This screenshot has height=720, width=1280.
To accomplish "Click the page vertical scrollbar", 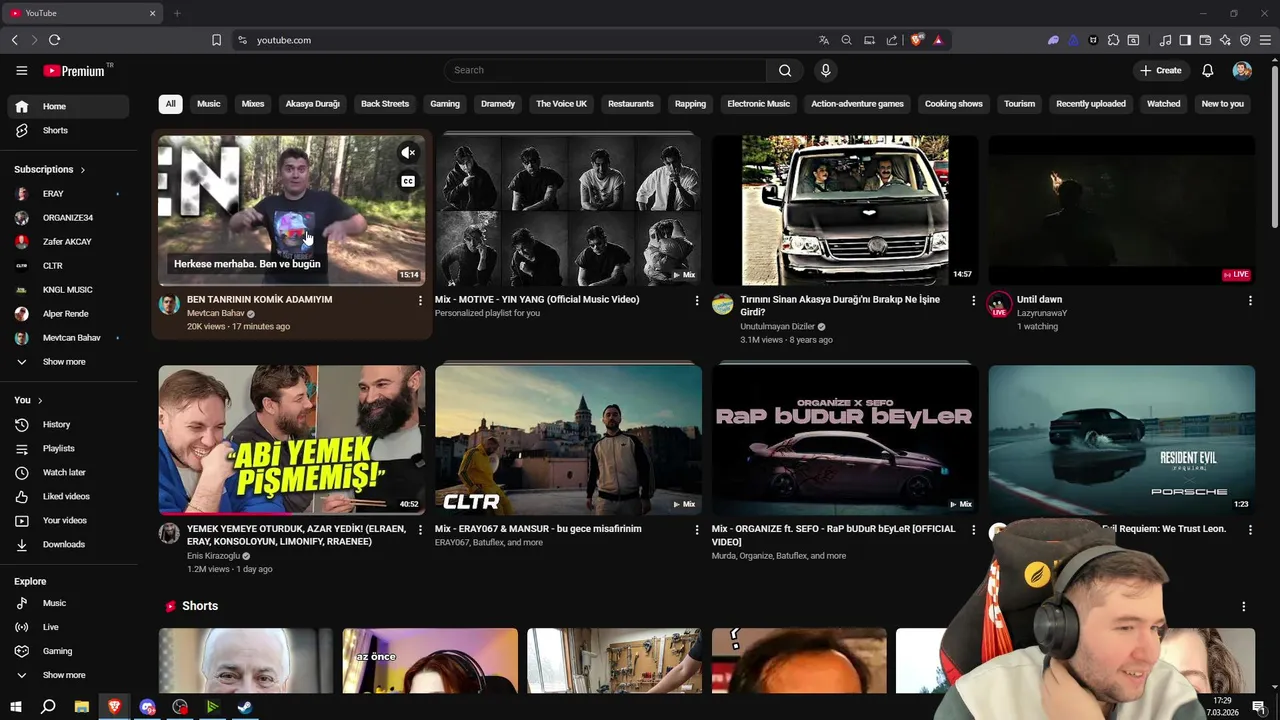I will point(1274,145).
